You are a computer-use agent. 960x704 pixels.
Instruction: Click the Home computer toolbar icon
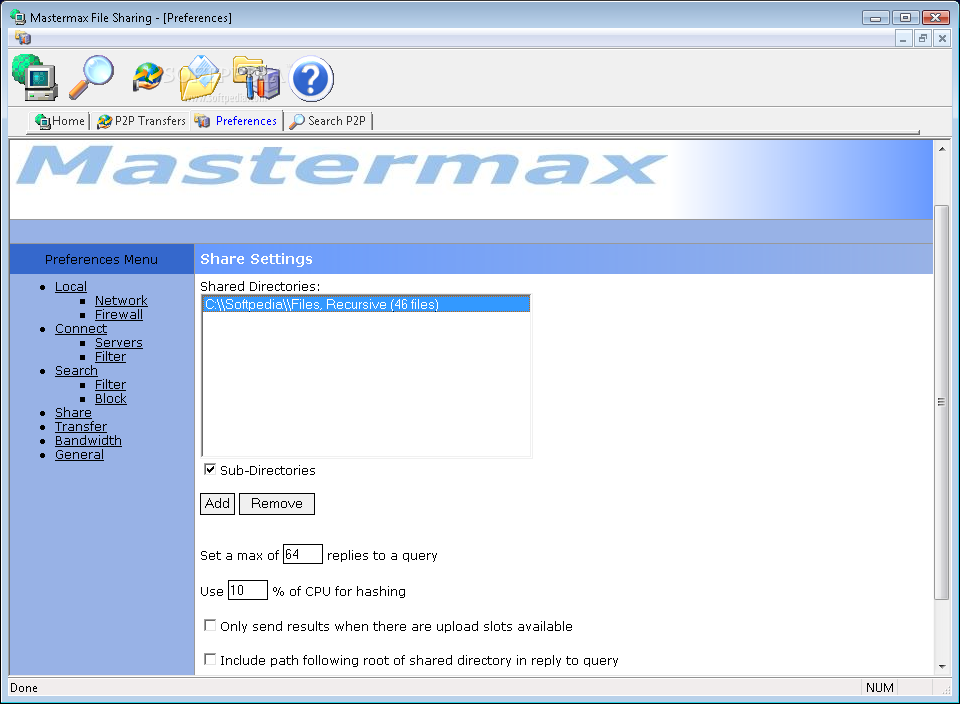[35, 78]
